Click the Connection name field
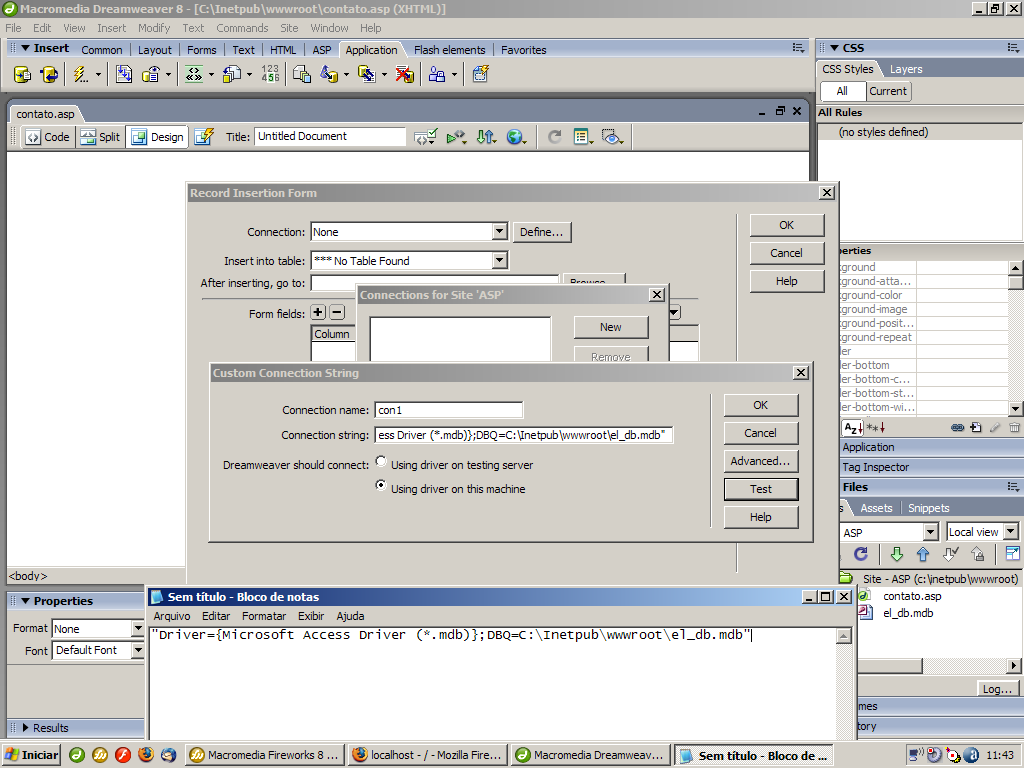This screenshot has height=768, width=1024. [x=449, y=410]
